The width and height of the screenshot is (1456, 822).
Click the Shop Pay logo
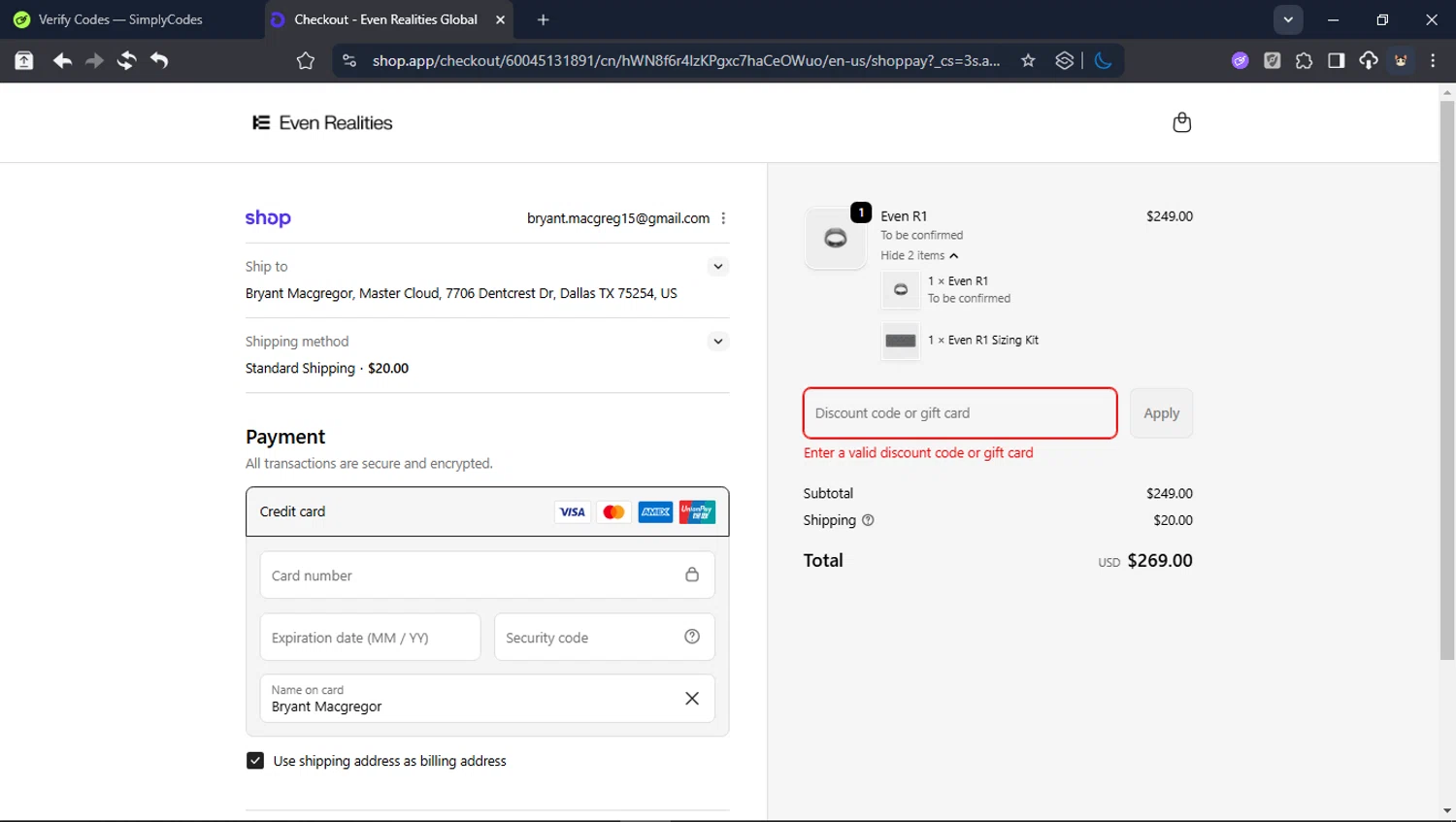(x=268, y=218)
